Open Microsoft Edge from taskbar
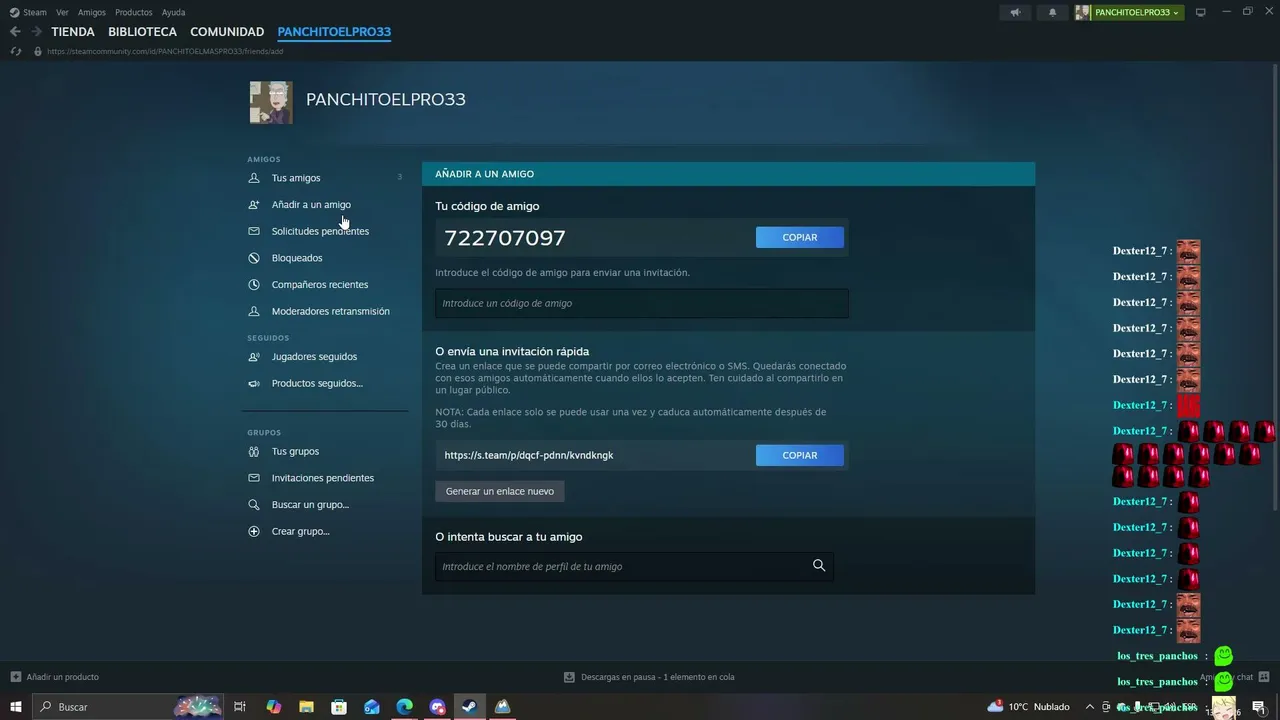Screen dimensions: 1280x720 [404, 707]
